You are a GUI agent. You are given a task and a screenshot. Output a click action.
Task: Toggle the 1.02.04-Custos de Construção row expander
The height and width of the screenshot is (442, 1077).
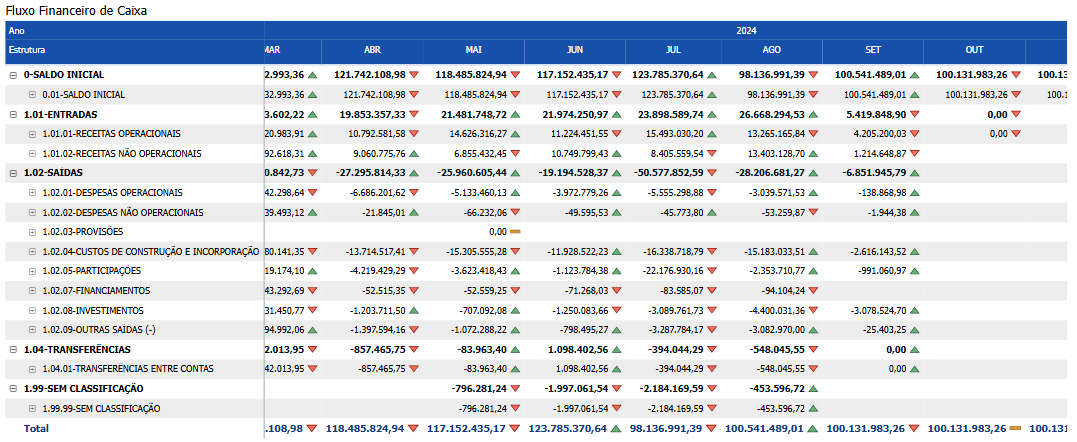click(33, 251)
